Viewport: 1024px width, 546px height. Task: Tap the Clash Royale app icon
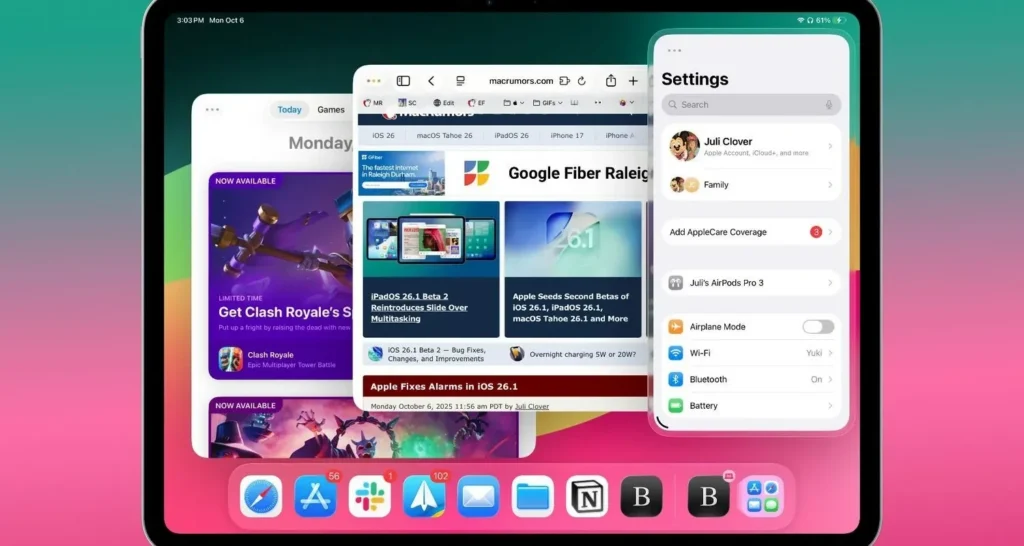point(231,359)
